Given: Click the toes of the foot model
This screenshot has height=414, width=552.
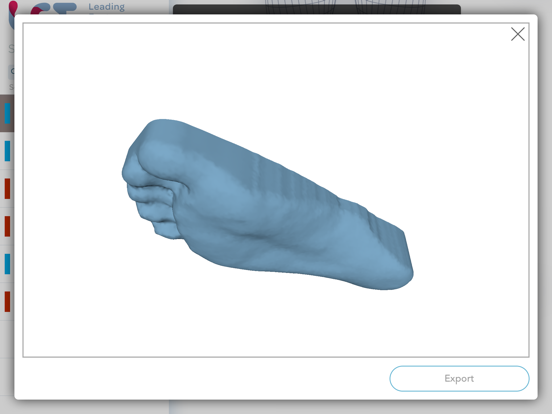Looking at the screenshot, I should click(151, 197).
